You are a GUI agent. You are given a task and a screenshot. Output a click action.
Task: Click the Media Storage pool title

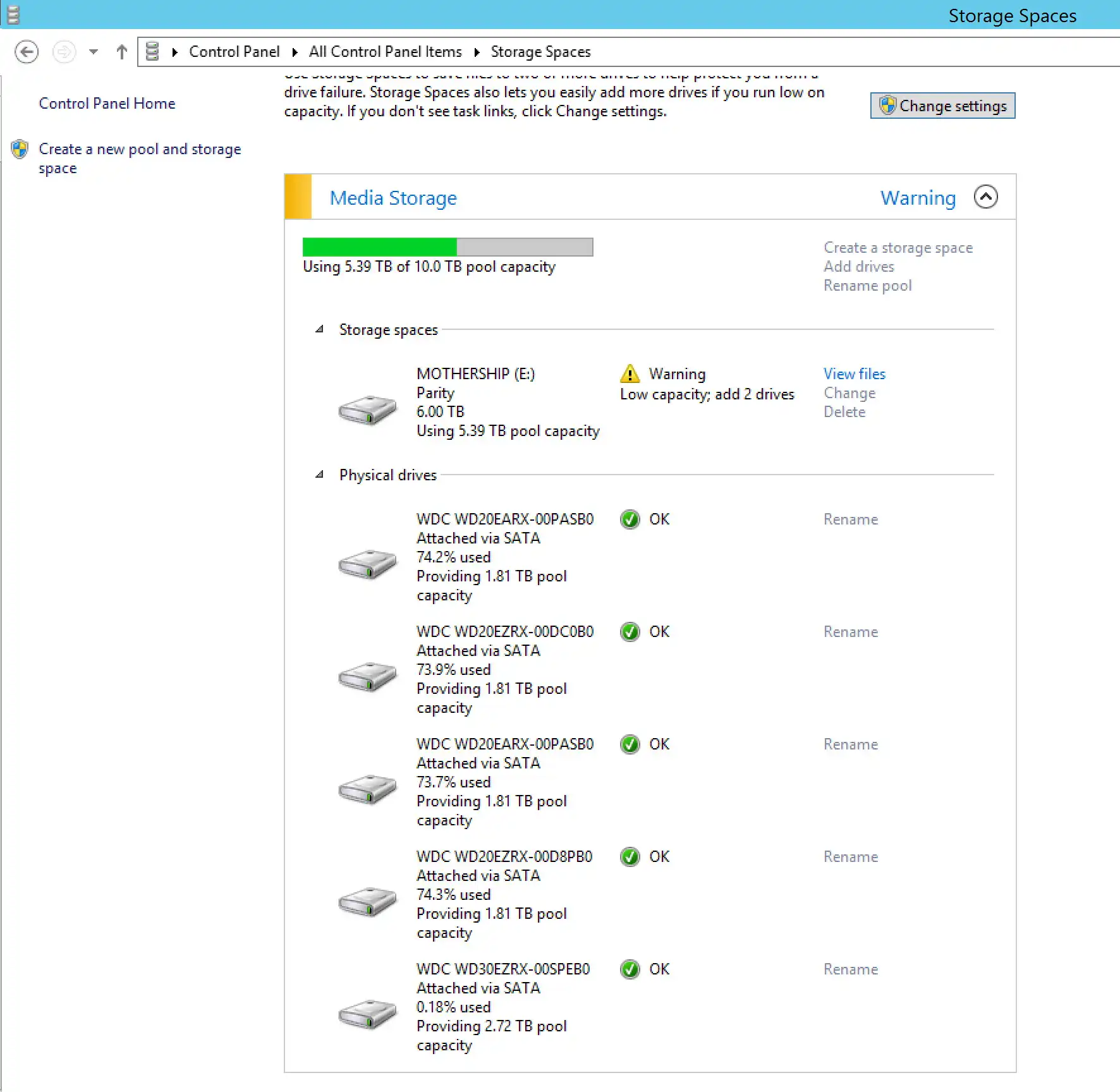pyautogui.click(x=393, y=198)
